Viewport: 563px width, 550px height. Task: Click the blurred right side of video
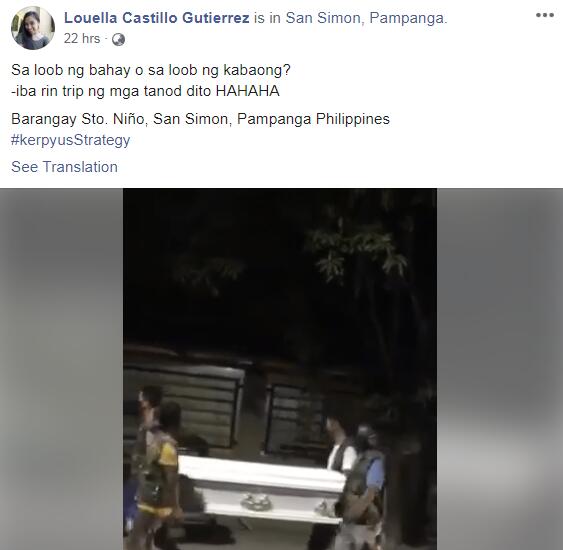click(x=500, y=369)
